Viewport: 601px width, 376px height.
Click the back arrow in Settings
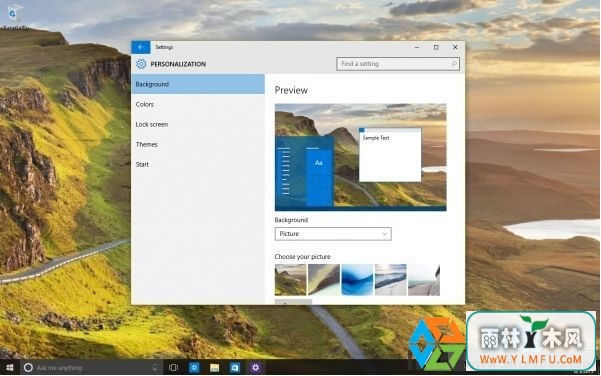(141, 47)
